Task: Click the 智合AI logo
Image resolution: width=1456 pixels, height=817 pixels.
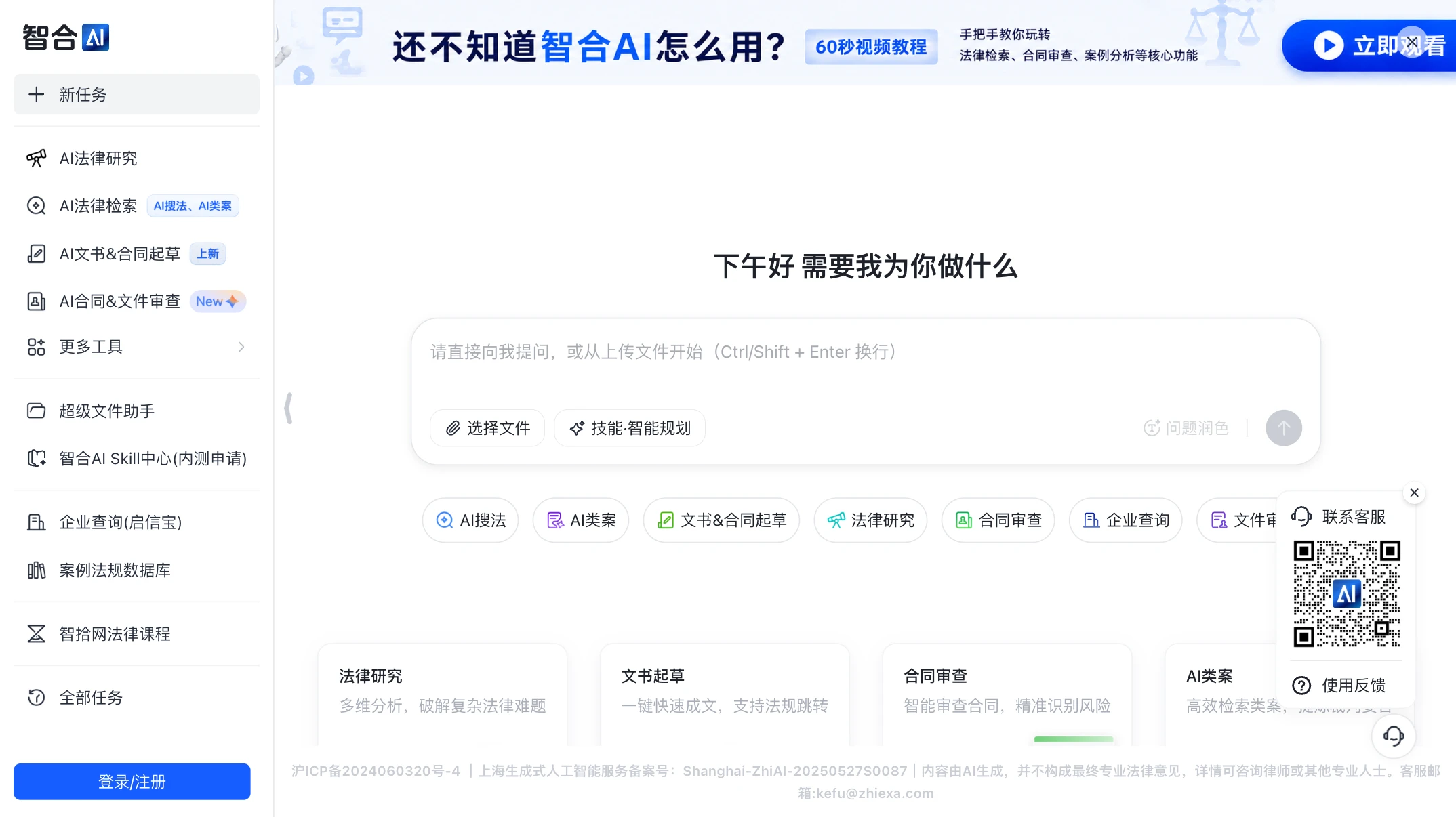Action: tap(66, 37)
